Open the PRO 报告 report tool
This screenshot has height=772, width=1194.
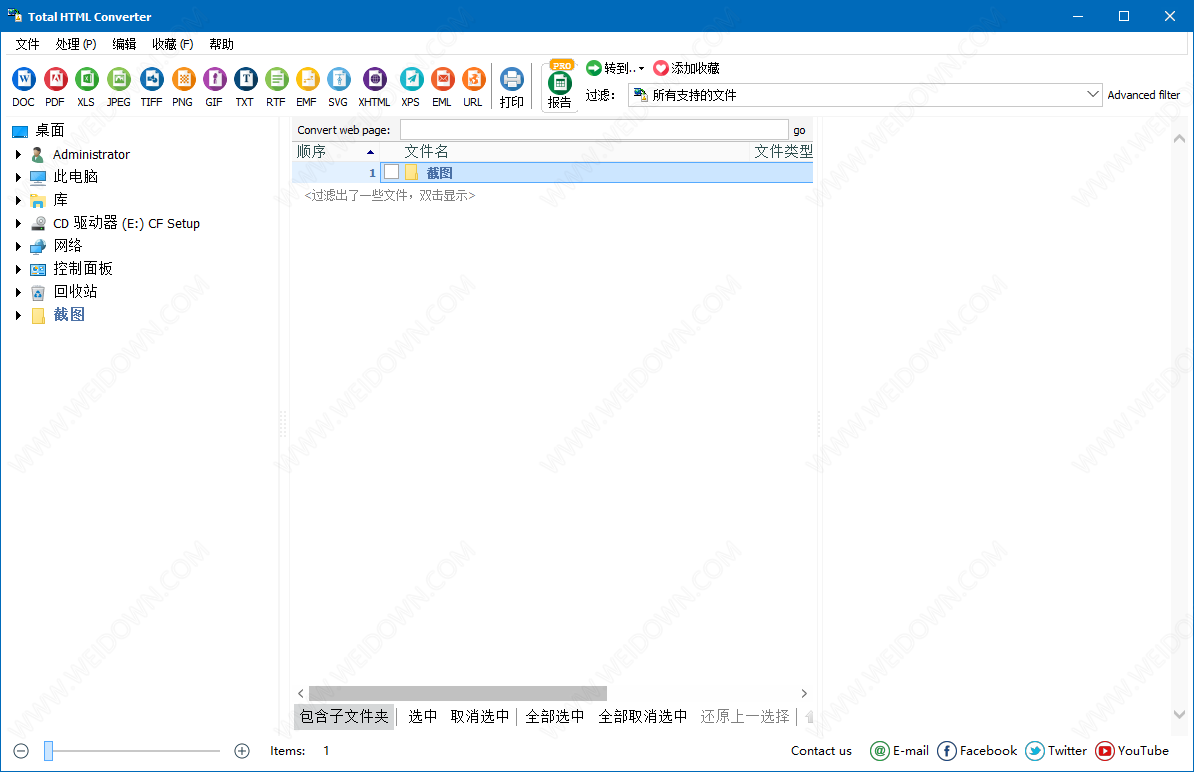[560, 86]
